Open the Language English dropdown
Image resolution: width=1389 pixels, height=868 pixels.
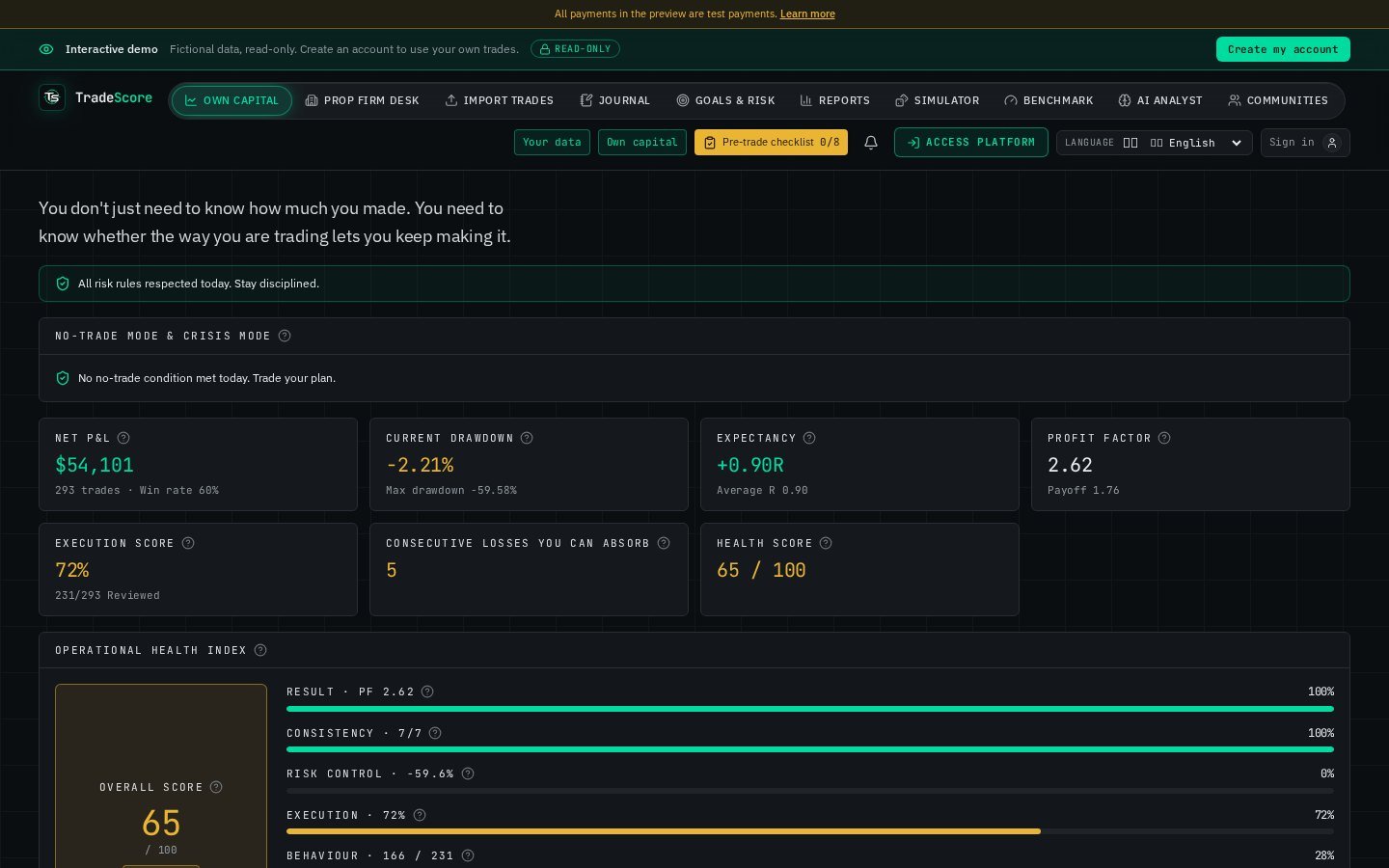click(x=1155, y=143)
